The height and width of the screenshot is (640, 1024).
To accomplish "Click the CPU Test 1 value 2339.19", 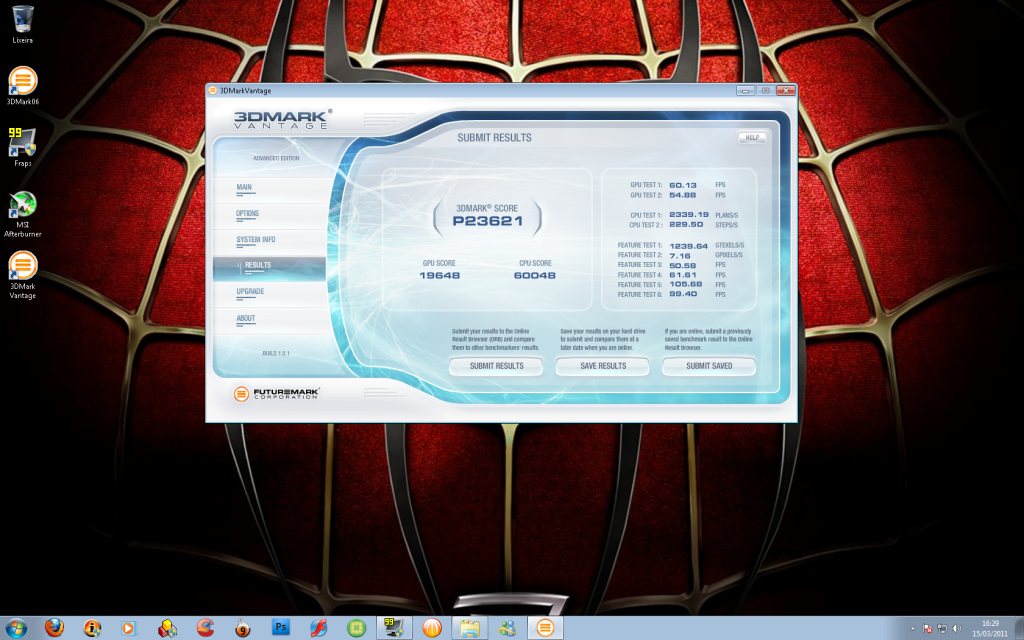I will 689,215.
